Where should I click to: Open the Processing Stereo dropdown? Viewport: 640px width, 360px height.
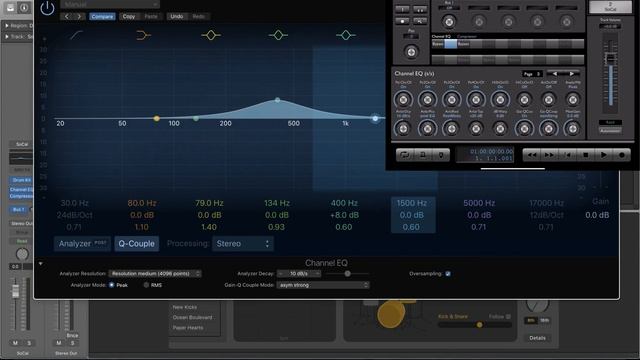click(x=242, y=244)
